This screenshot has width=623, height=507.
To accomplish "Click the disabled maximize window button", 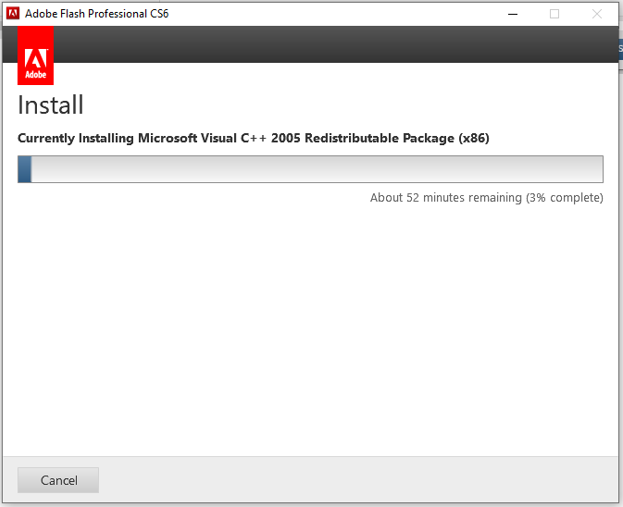I will pyautogui.click(x=554, y=14).
